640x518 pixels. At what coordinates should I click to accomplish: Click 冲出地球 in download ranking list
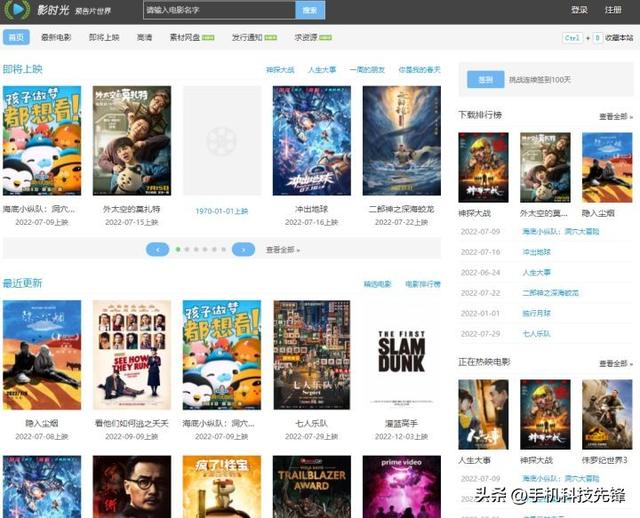tap(536, 252)
